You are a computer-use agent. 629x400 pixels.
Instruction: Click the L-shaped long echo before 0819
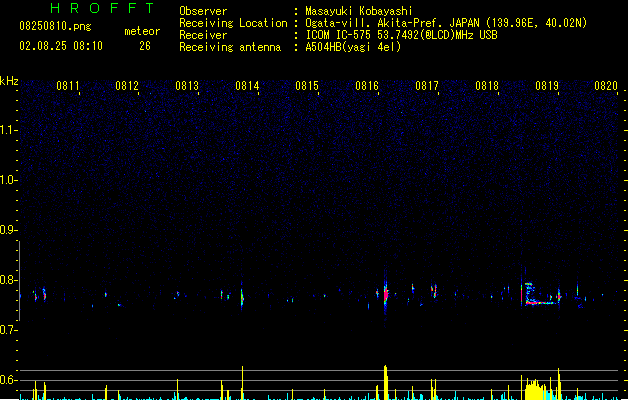click(x=542, y=294)
